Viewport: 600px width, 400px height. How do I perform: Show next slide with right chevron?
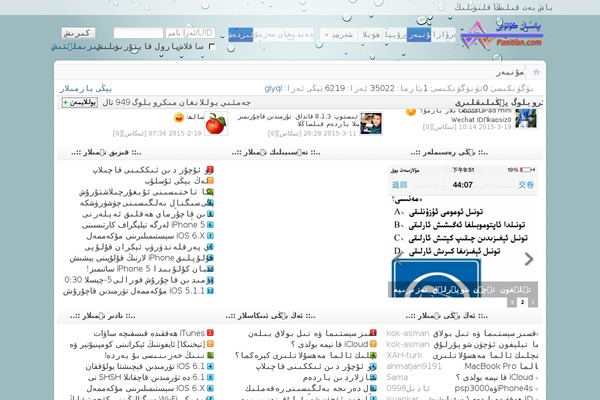[528, 259]
